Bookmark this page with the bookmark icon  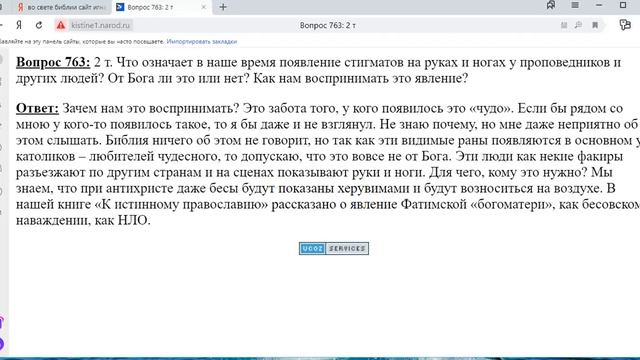[x=595, y=25]
